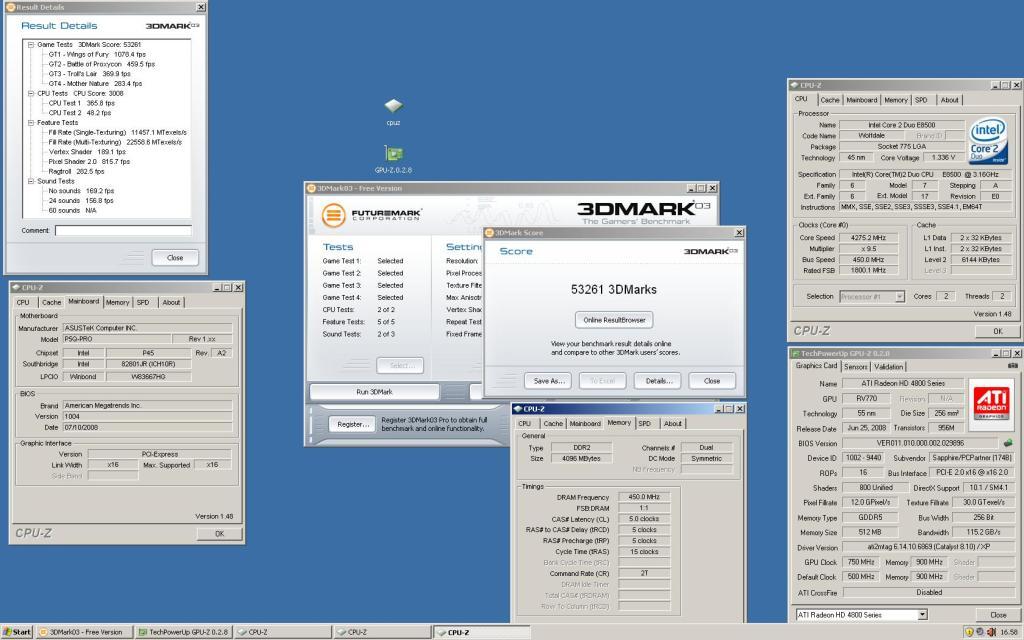This screenshot has height=640, width=1024.
Task: Click the 'VER011.010.000.002.029896' BIOS version field
Action: (920, 443)
